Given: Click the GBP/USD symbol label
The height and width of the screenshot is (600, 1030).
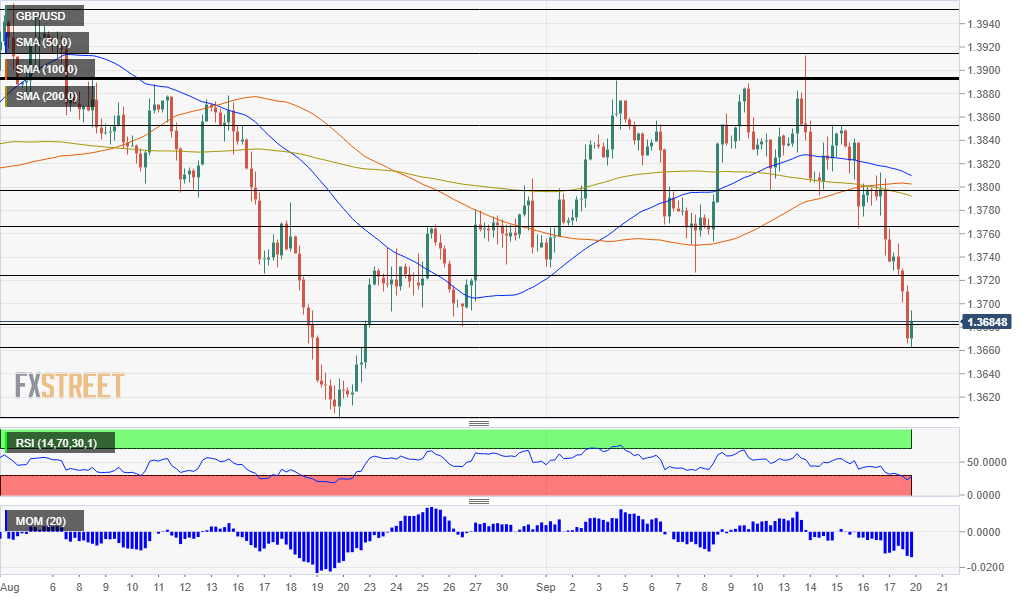Looking at the screenshot, I should (x=45, y=16).
